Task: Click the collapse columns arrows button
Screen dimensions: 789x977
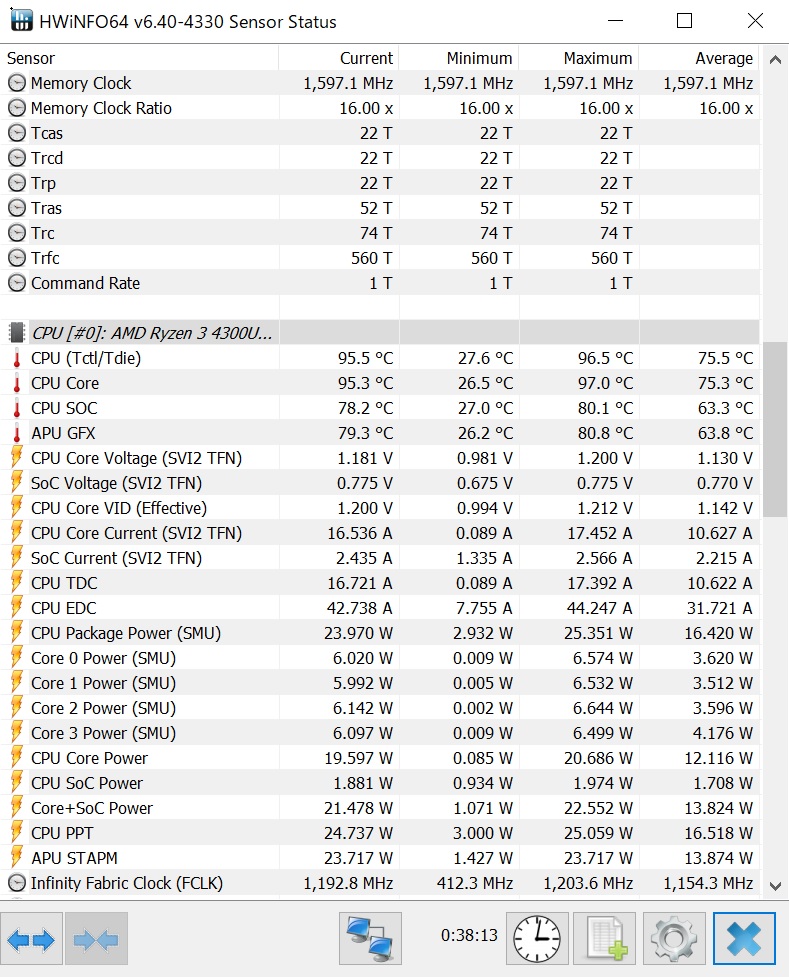Action: [x=96, y=939]
